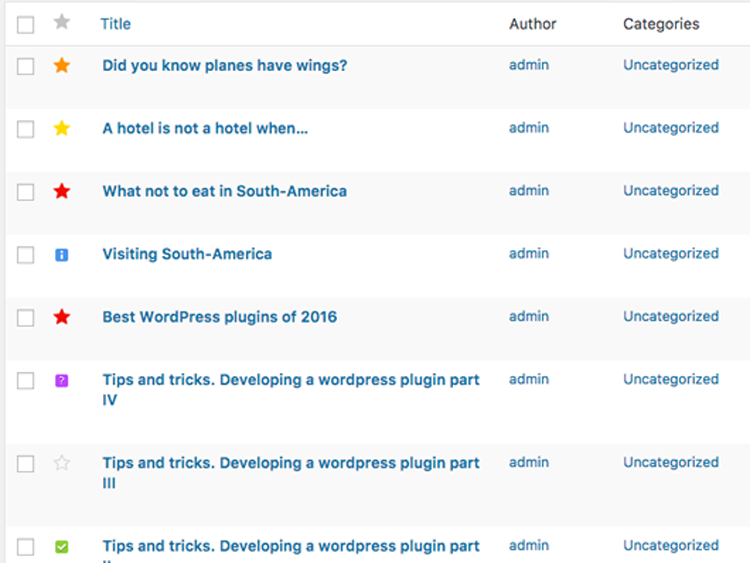This screenshot has height=563, width=750.
Task: Click the gray star column header icon
Action: (x=62, y=22)
